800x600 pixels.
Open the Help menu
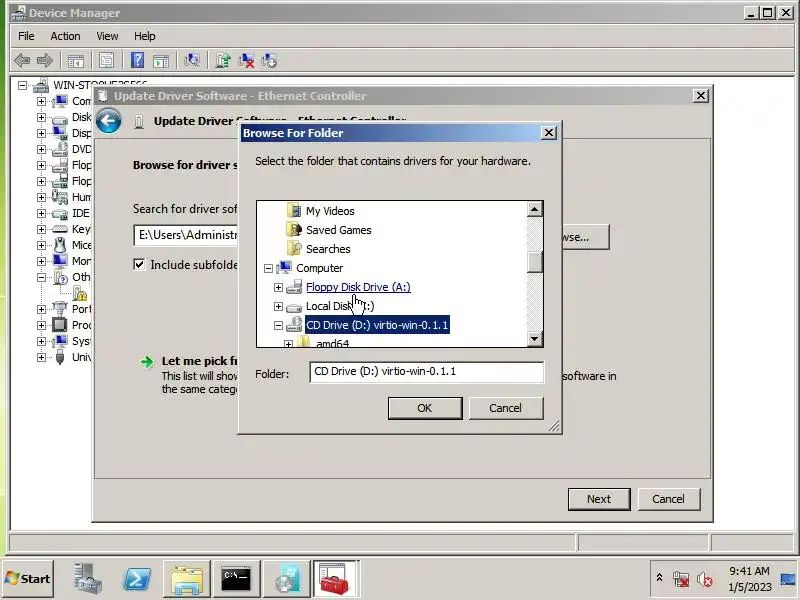pos(145,36)
